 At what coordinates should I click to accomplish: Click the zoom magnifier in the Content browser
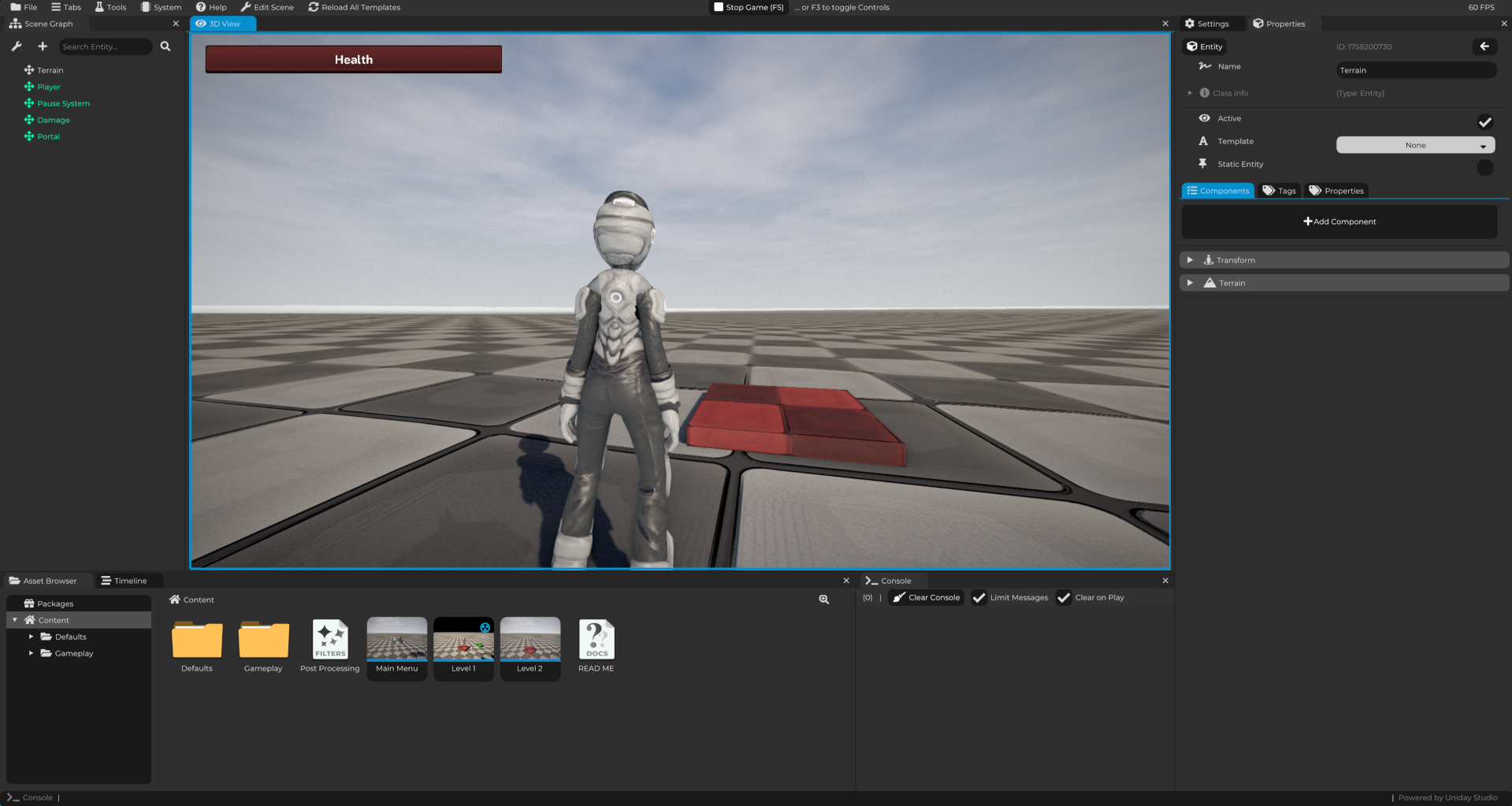pos(823,599)
